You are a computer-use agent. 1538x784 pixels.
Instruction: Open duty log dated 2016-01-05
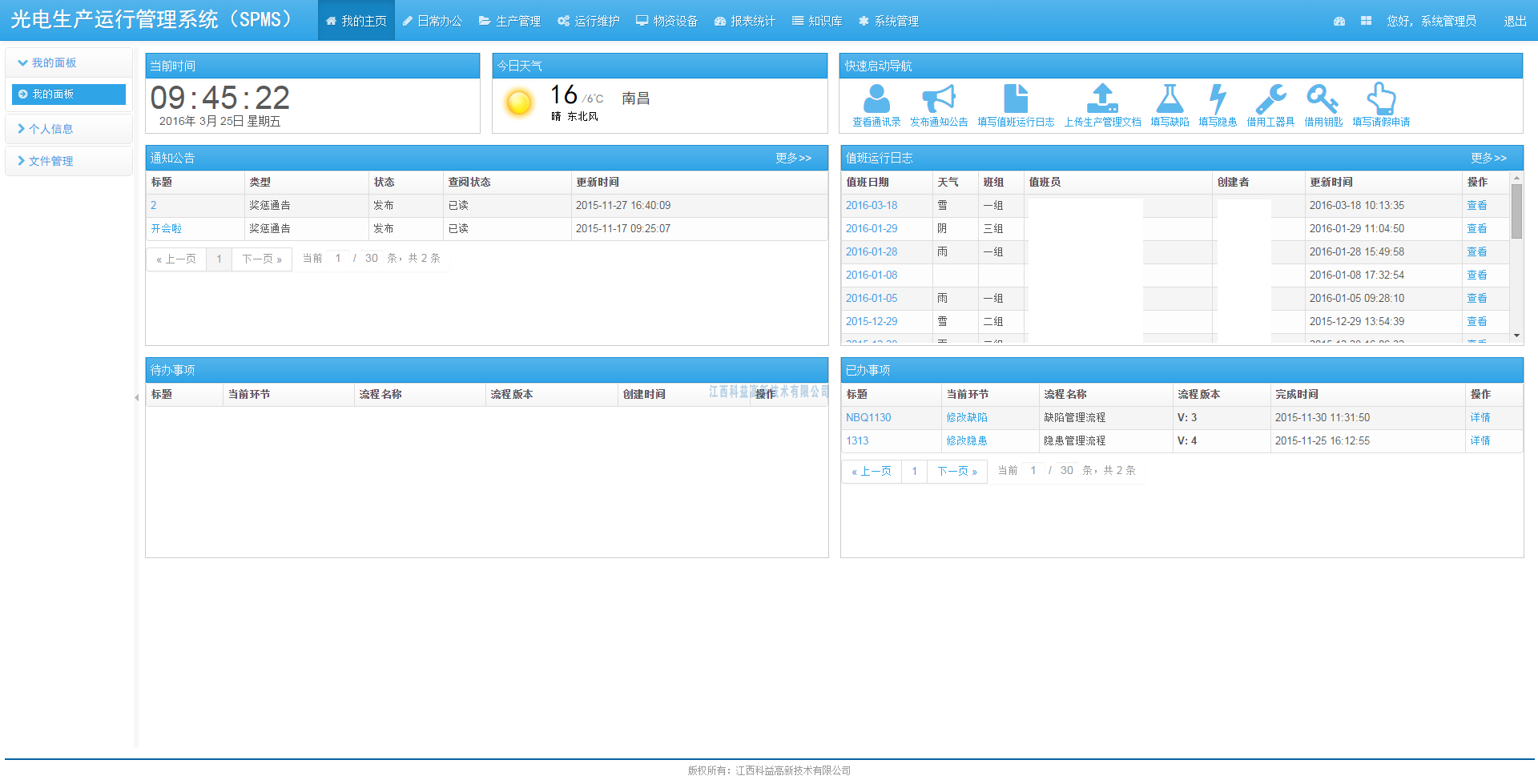(x=872, y=298)
